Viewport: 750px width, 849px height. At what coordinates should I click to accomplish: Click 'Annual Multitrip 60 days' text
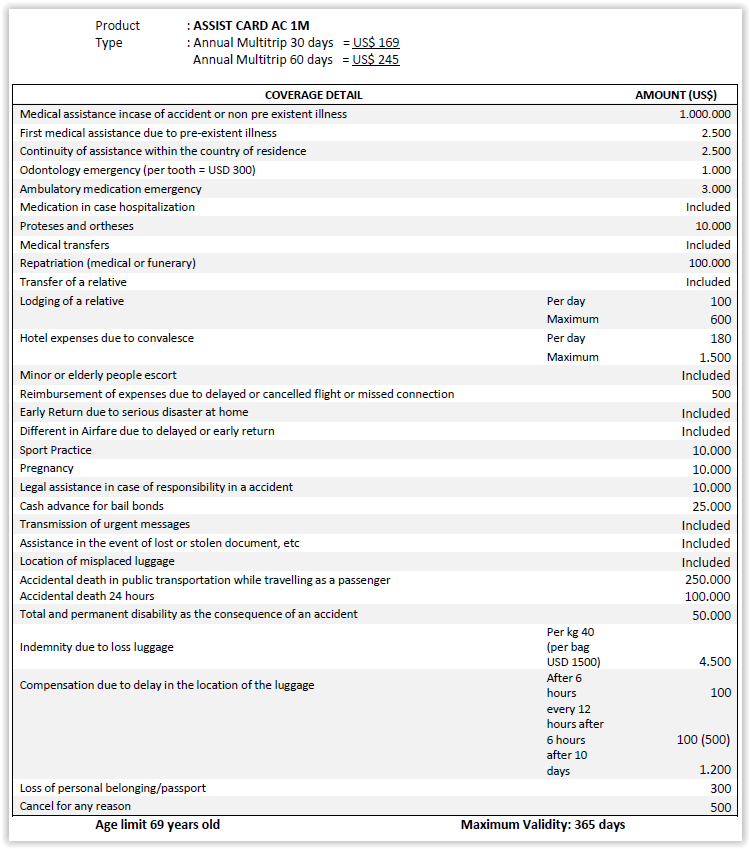(x=263, y=60)
